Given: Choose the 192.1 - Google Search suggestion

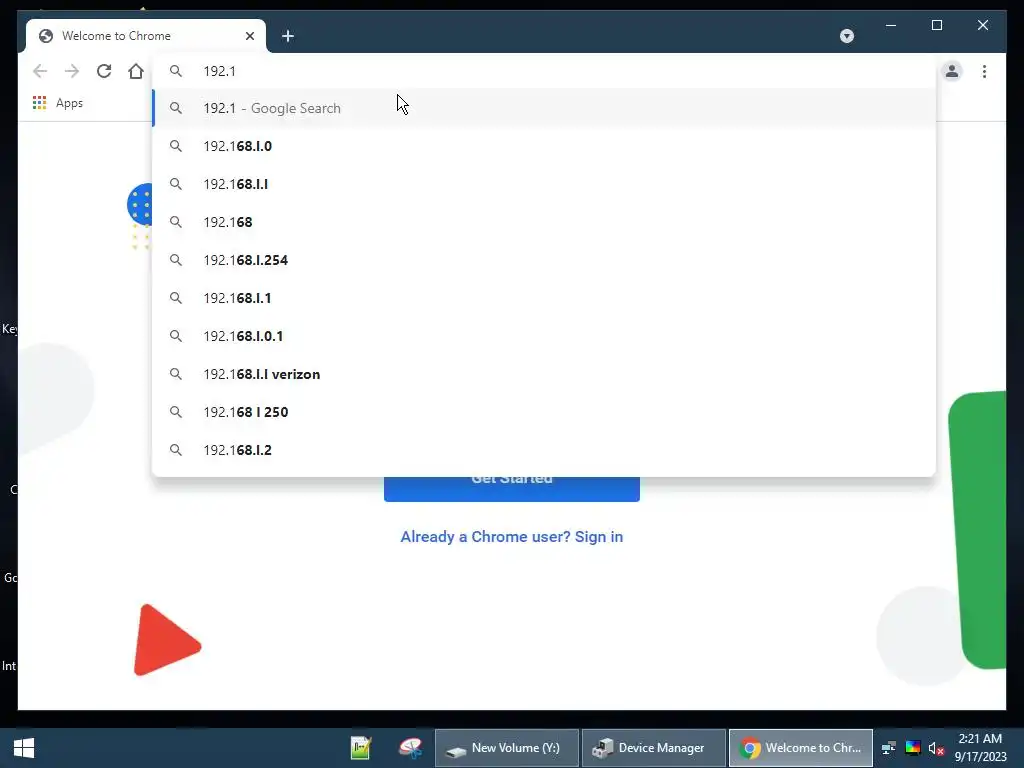Looking at the screenshot, I should point(543,108).
